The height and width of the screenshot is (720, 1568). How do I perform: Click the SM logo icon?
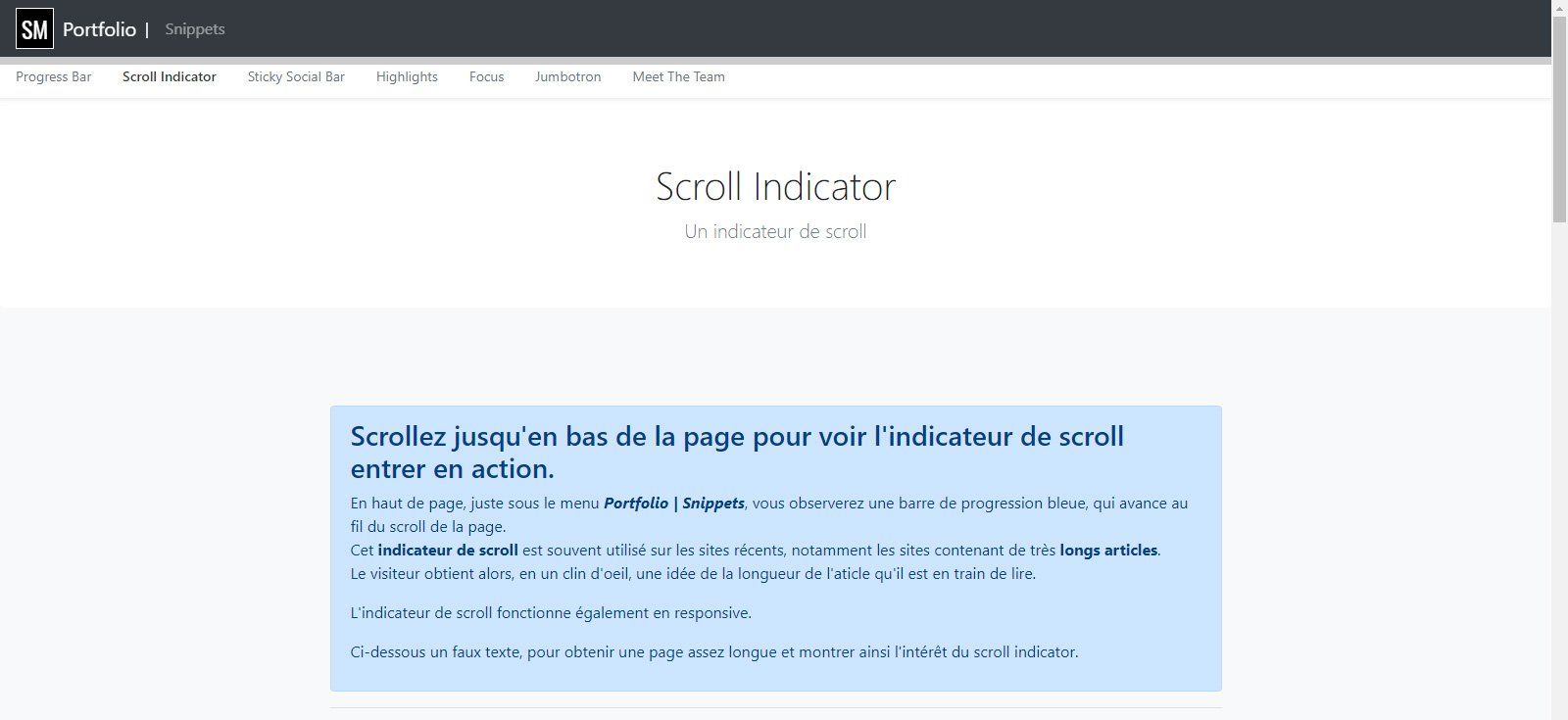34,29
